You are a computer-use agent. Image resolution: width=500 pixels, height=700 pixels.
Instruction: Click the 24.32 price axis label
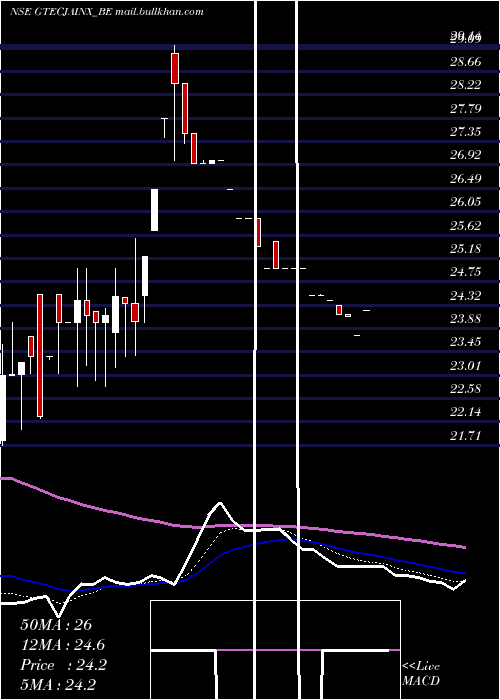tap(466, 296)
